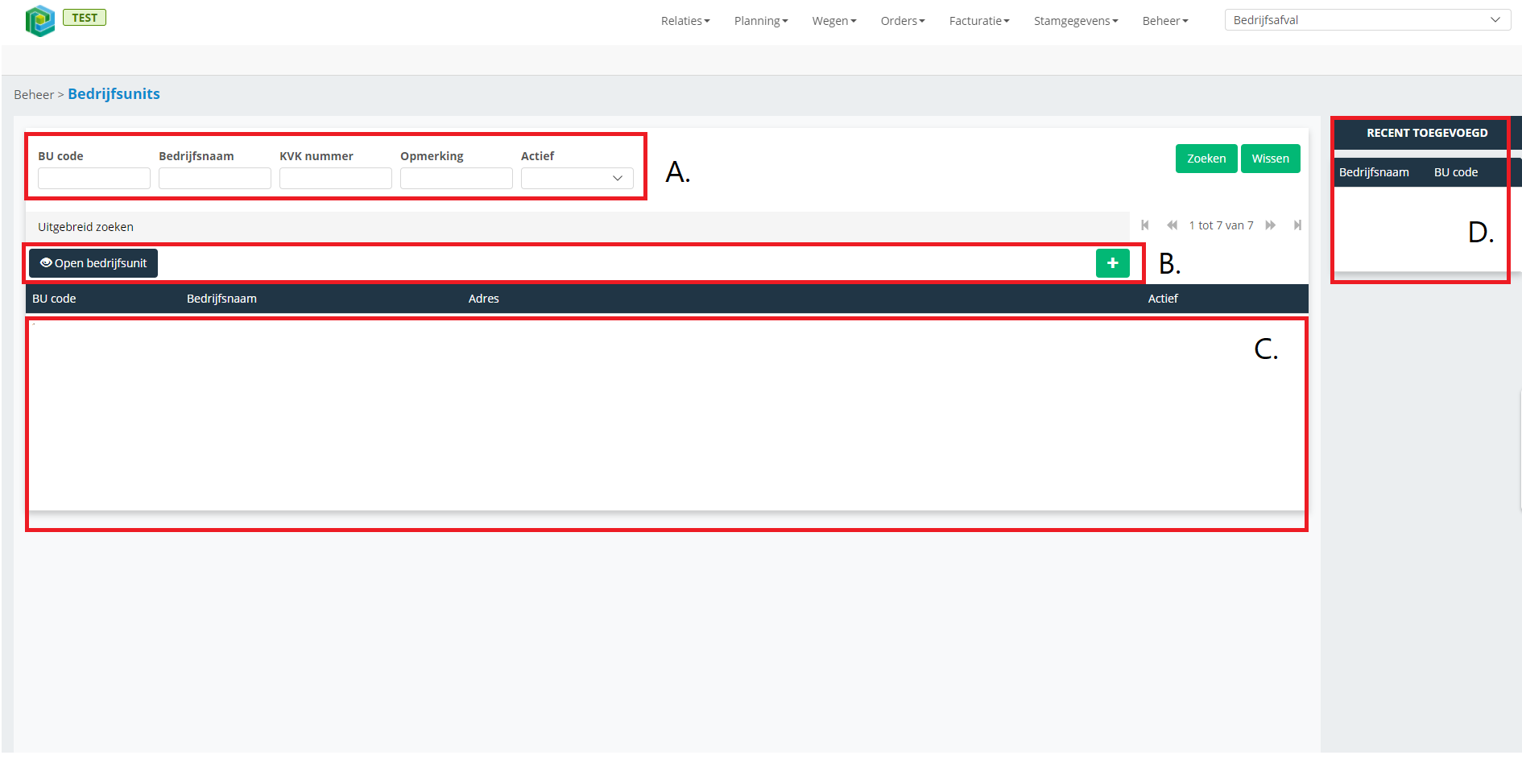
Task: Click the Beheer breadcrumb link
Action: point(34,95)
